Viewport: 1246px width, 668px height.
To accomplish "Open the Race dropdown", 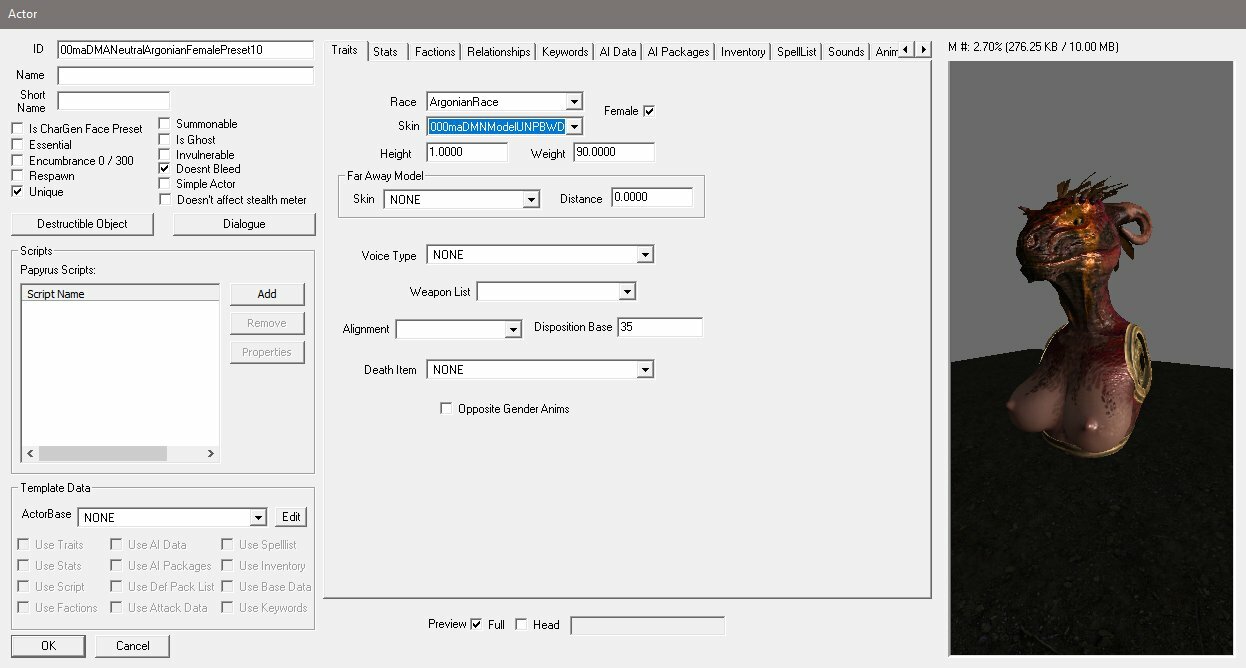I will (573, 102).
